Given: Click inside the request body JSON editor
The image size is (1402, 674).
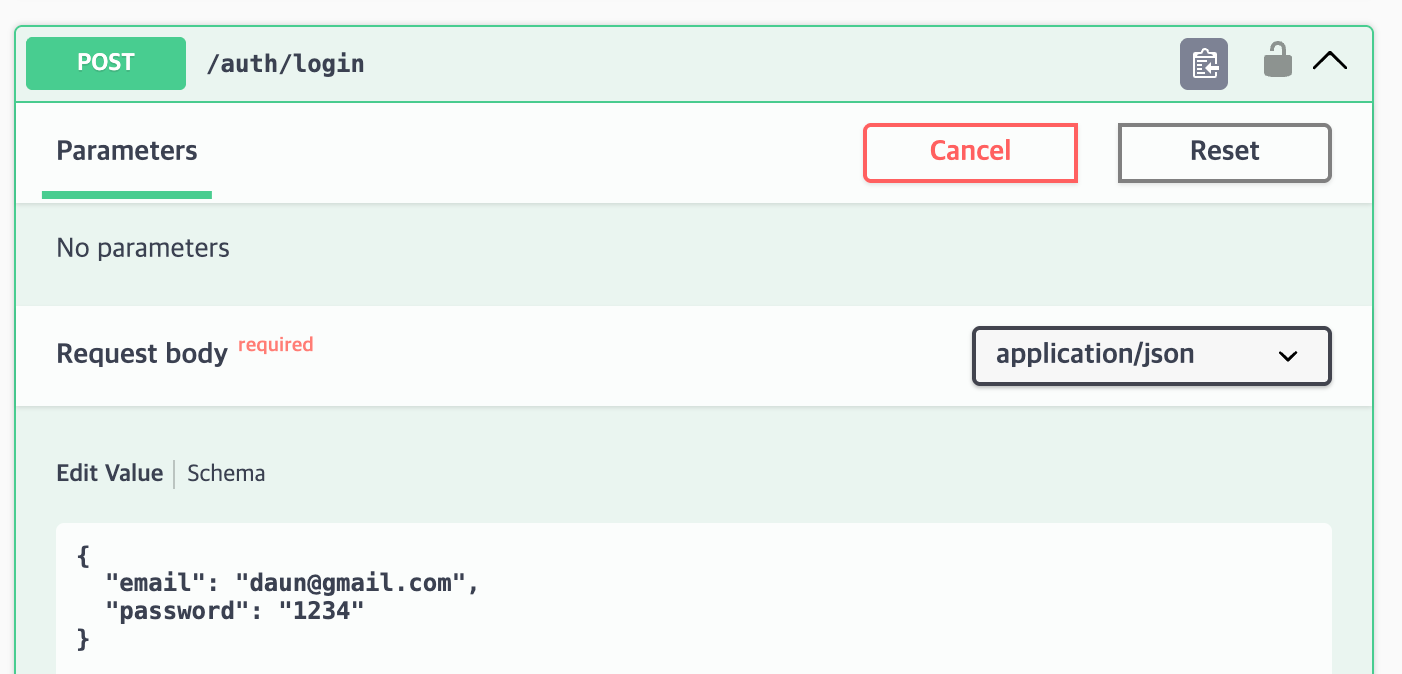Looking at the screenshot, I should click(x=694, y=598).
